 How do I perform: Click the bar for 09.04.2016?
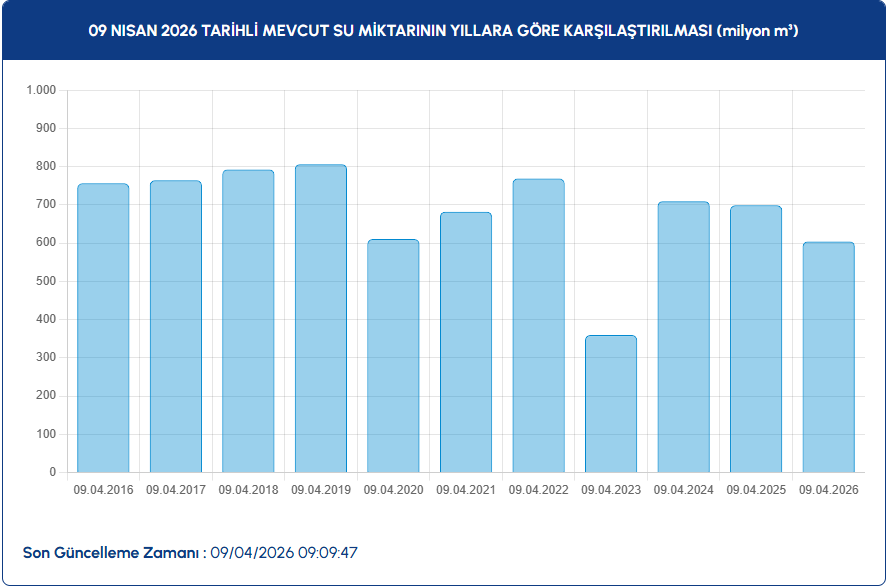103,328
